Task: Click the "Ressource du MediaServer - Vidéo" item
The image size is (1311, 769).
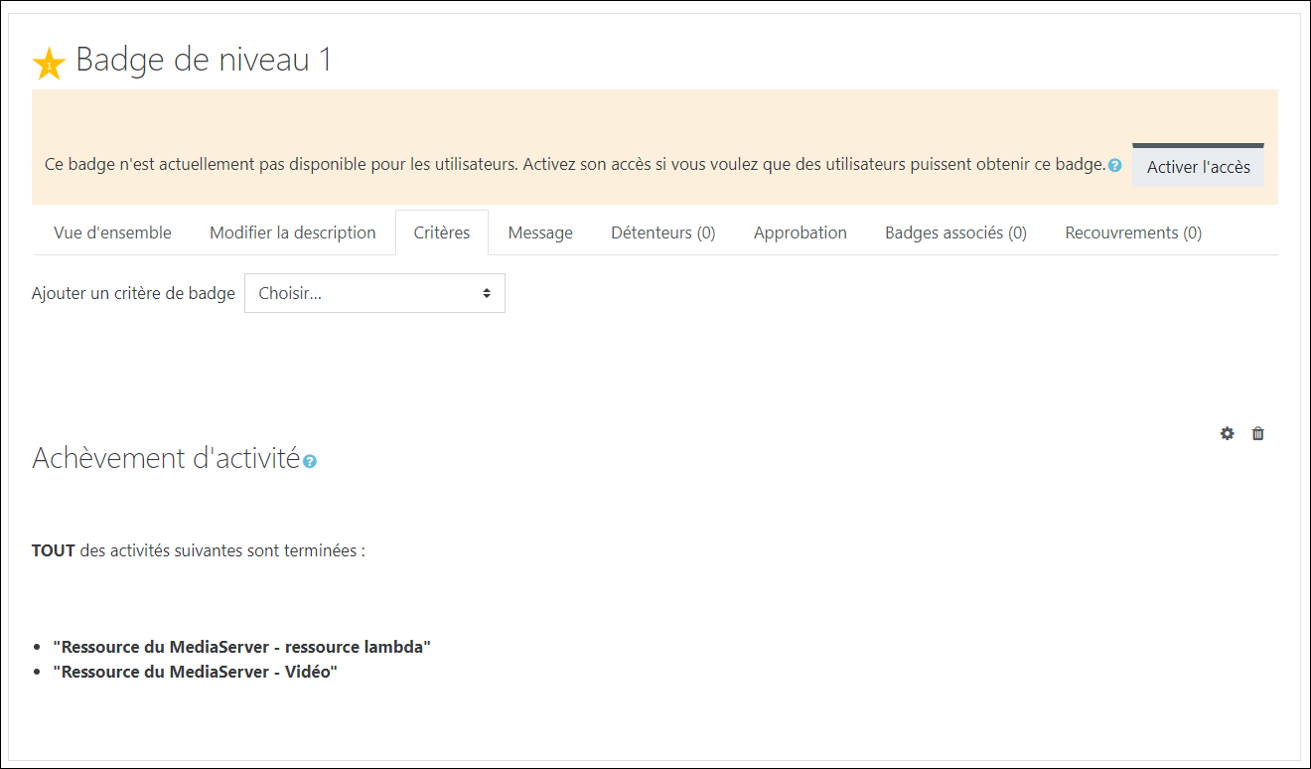Action: pos(195,672)
